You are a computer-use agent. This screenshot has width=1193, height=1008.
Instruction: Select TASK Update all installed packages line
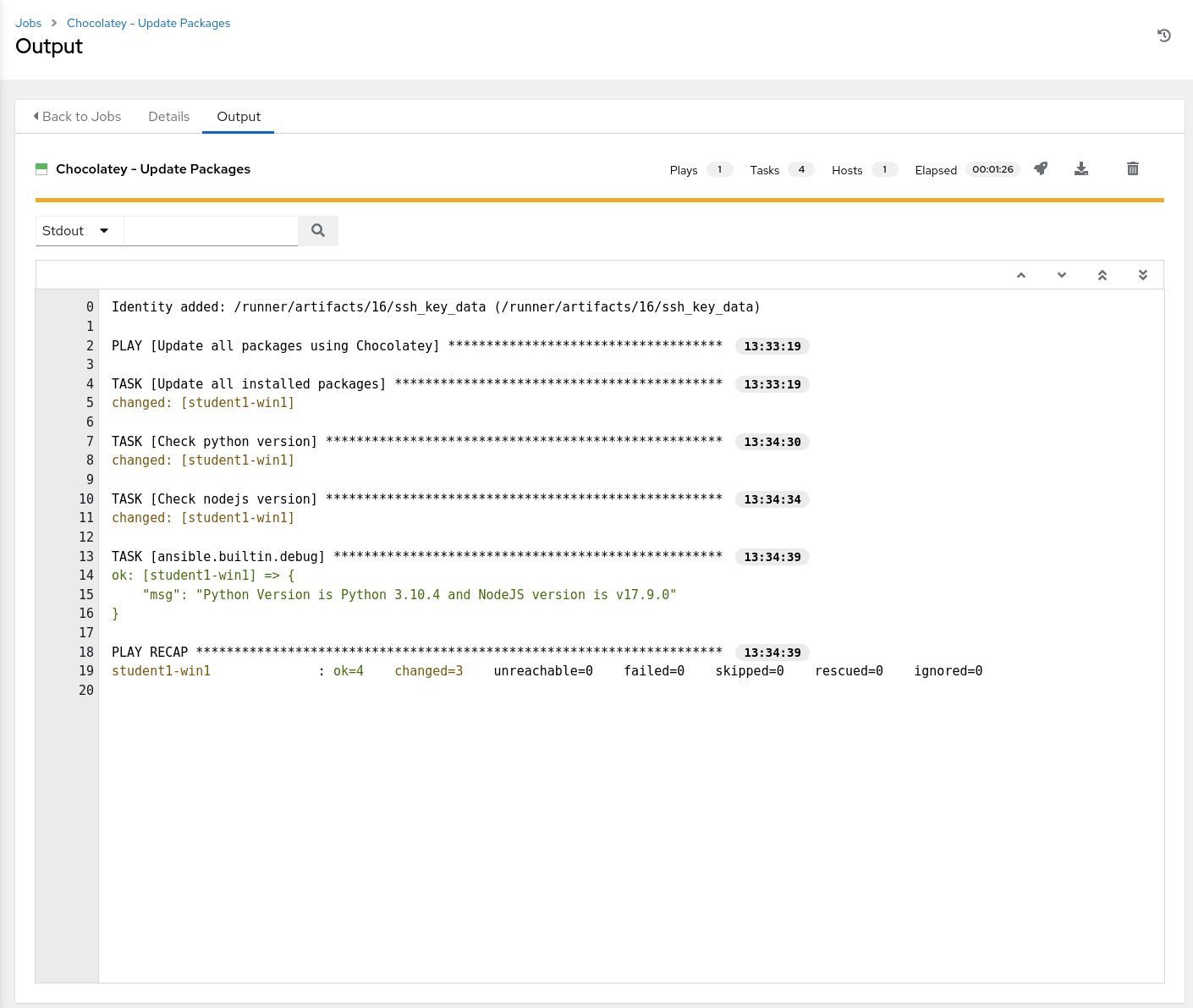(417, 383)
